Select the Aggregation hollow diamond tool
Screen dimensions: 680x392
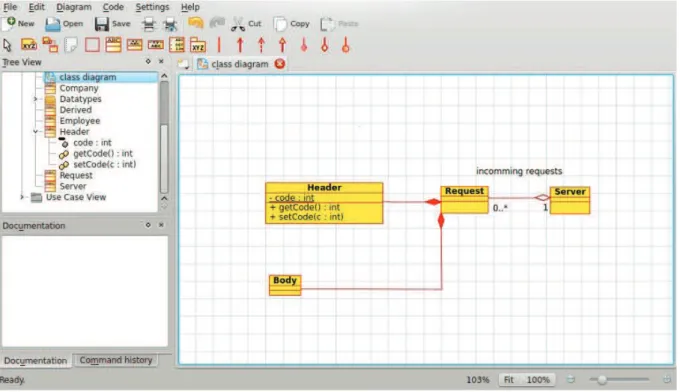(324, 45)
